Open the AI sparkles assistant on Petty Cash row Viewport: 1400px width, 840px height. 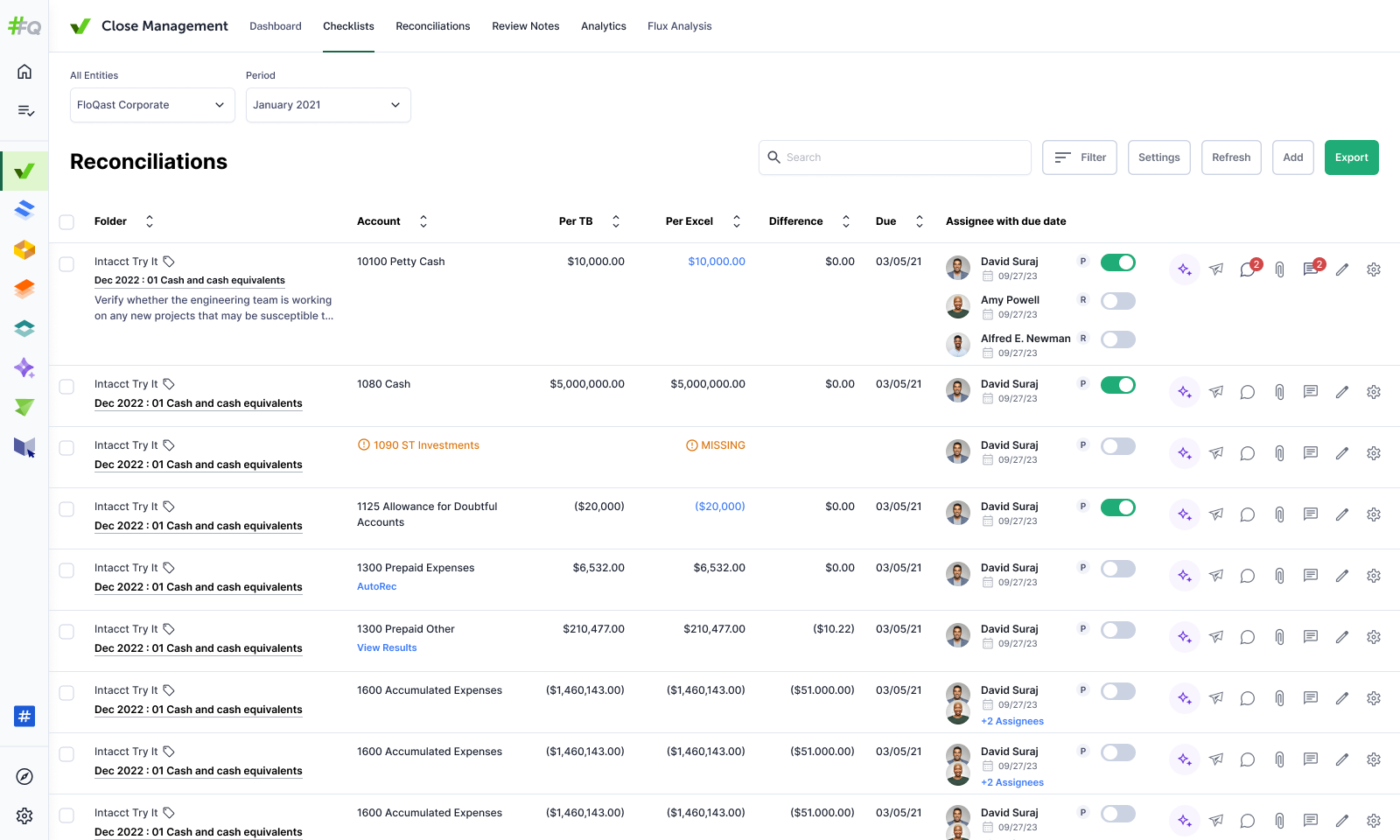tap(1184, 269)
